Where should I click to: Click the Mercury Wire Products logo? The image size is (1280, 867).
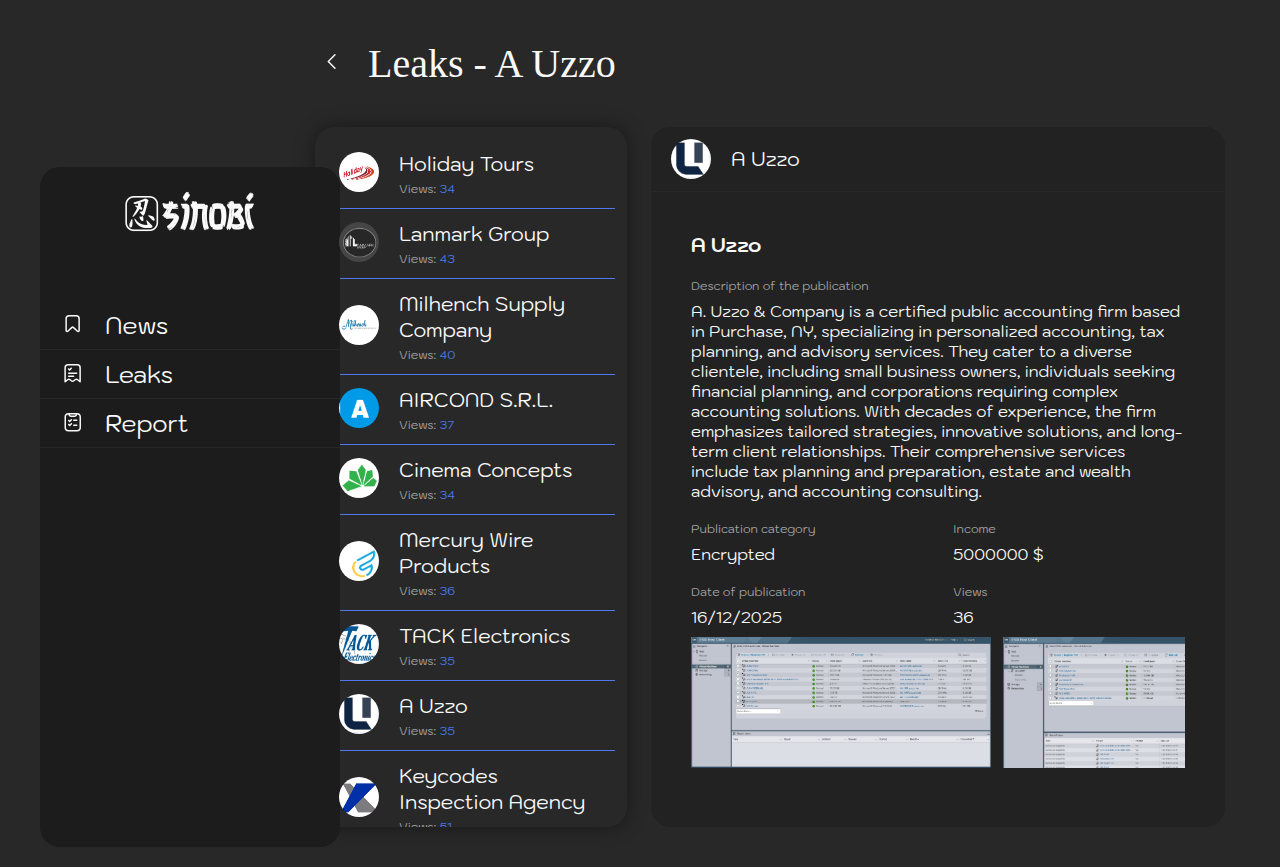click(x=359, y=561)
